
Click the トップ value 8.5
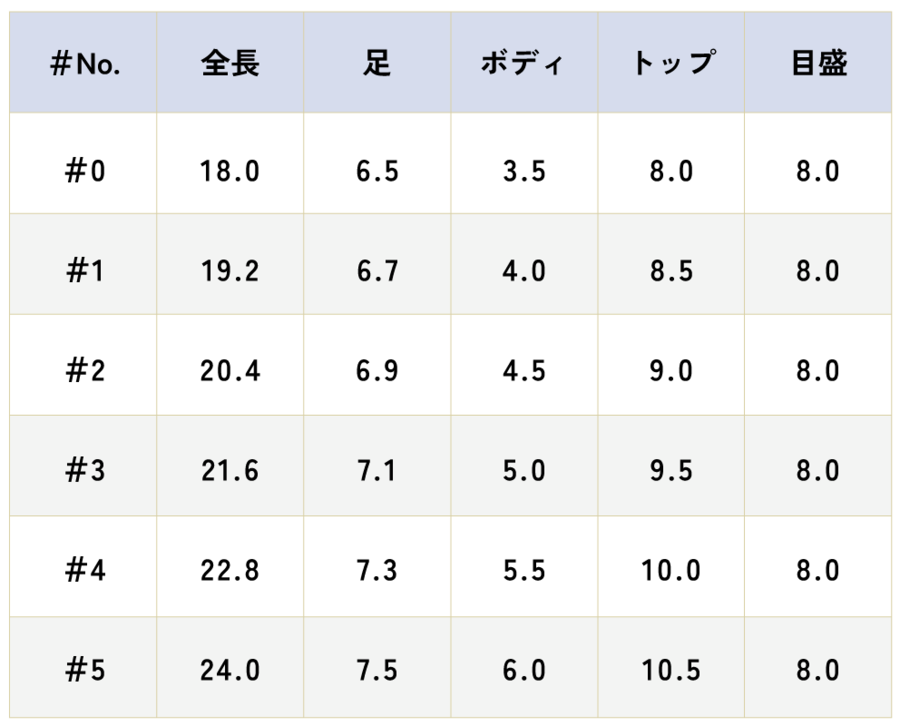tap(671, 271)
